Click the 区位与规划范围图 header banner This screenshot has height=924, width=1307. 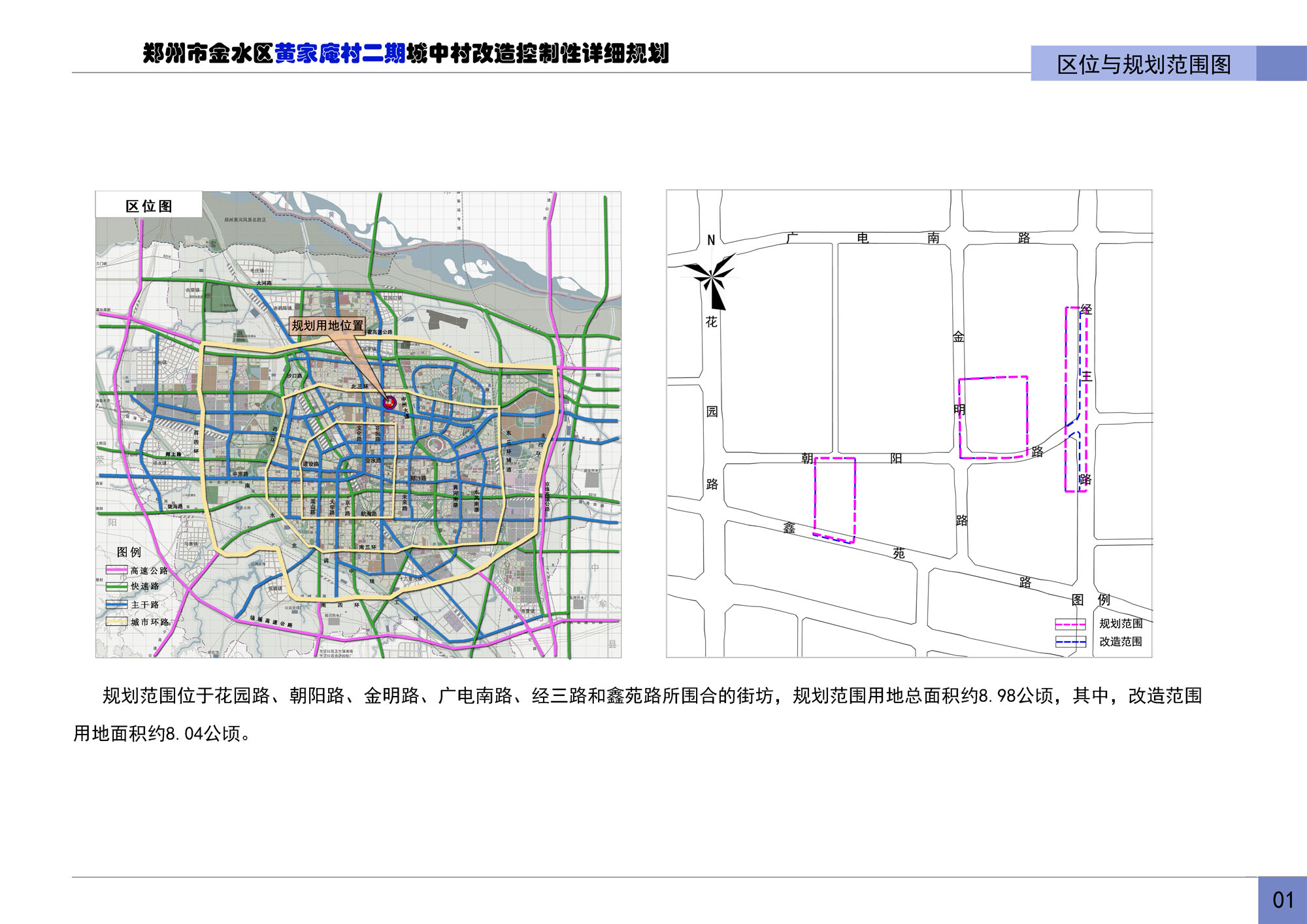(1144, 64)
